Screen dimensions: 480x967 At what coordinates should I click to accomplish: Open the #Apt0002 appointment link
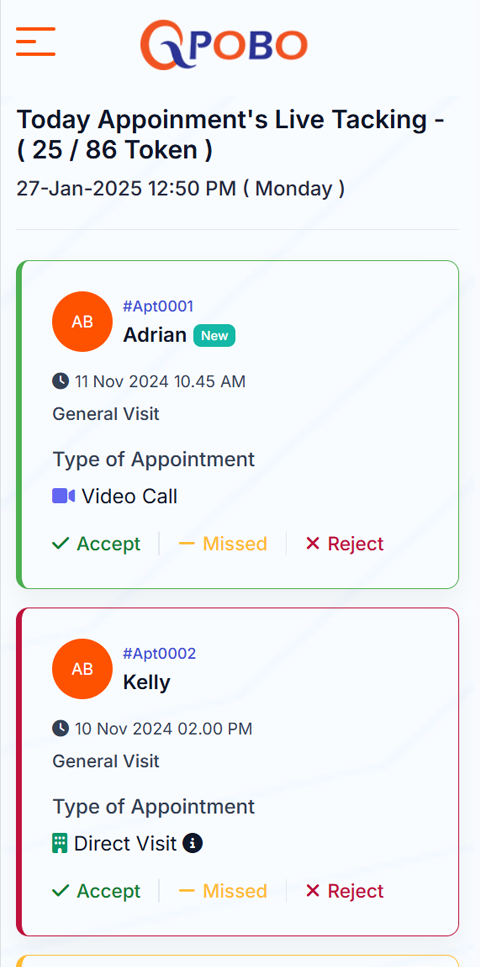pyautogui.click(x=160, y=653)
